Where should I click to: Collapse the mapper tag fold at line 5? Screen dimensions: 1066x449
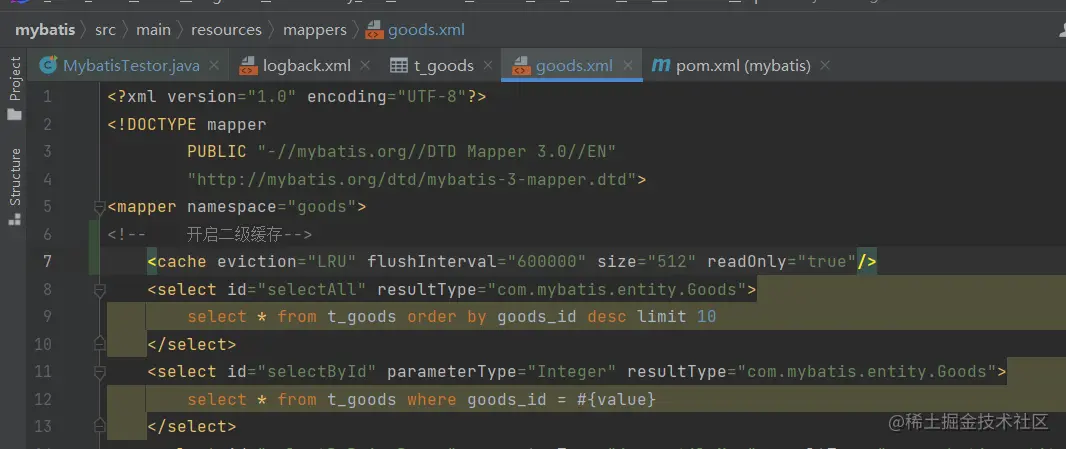click(100, 207)
